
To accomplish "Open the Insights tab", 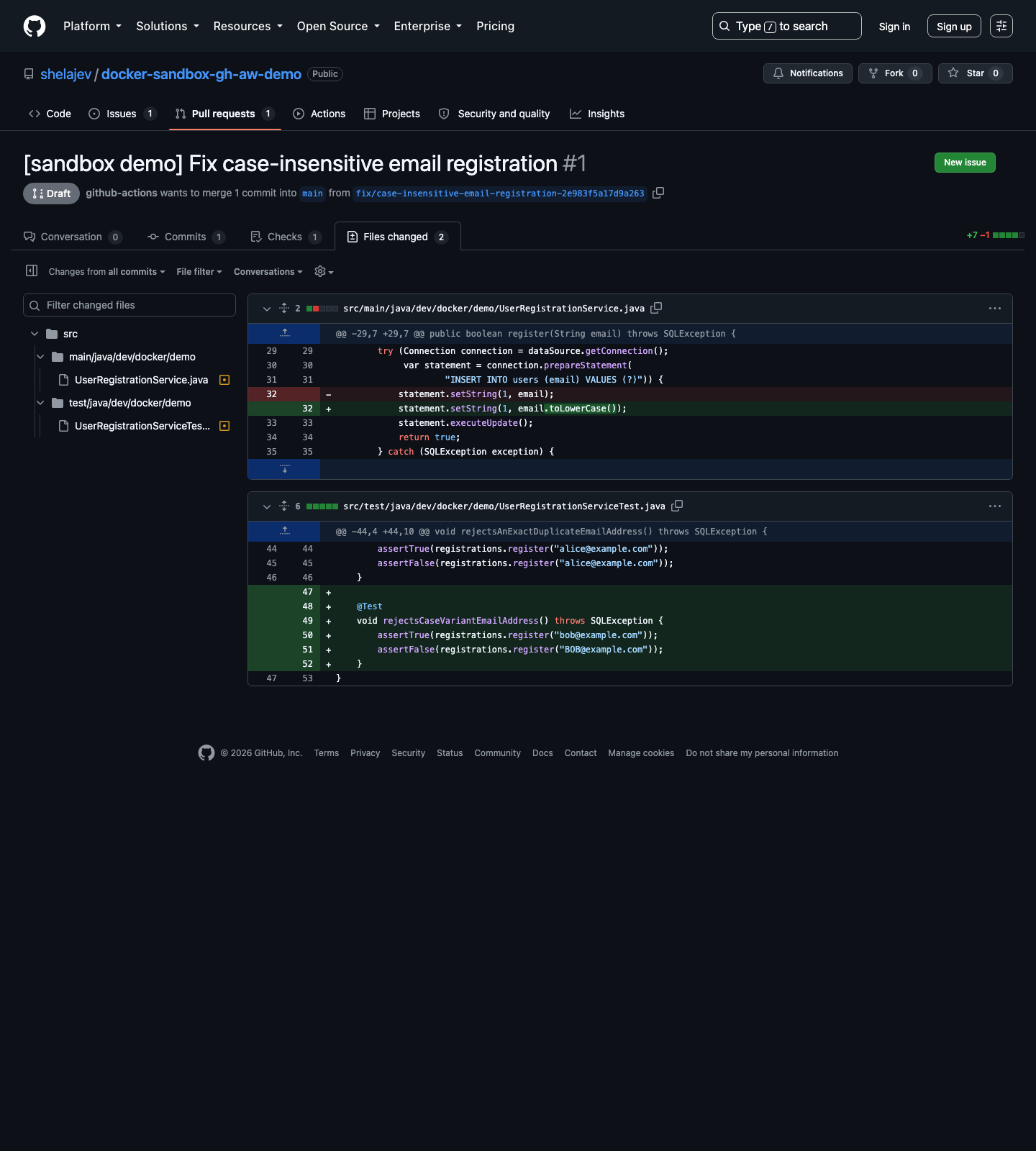I will click(x=597, y=114).
